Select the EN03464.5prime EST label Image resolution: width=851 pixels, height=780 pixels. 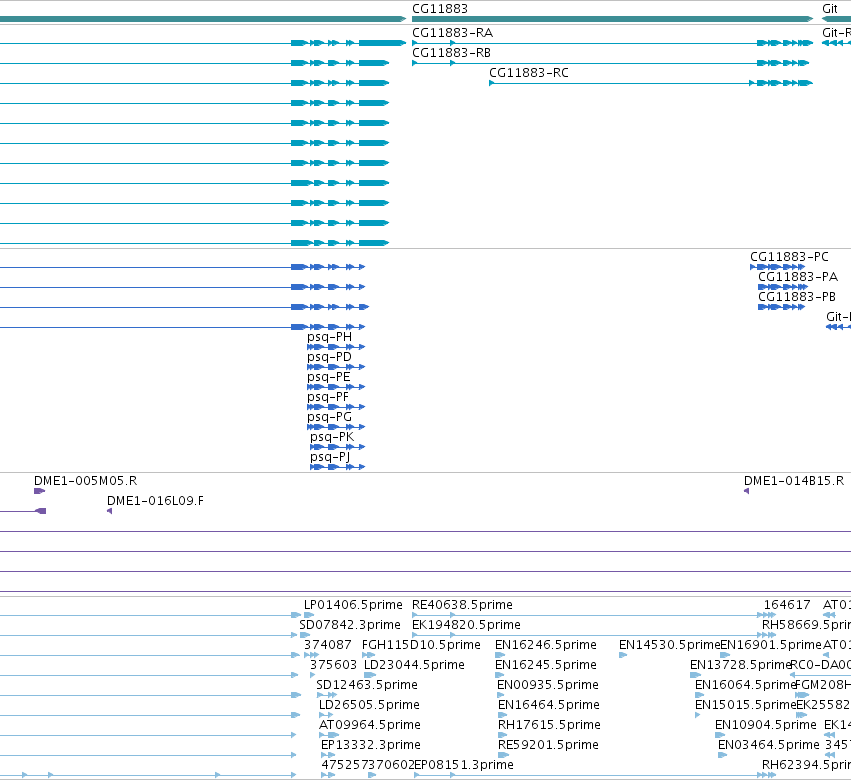click(x=769, y=746)
